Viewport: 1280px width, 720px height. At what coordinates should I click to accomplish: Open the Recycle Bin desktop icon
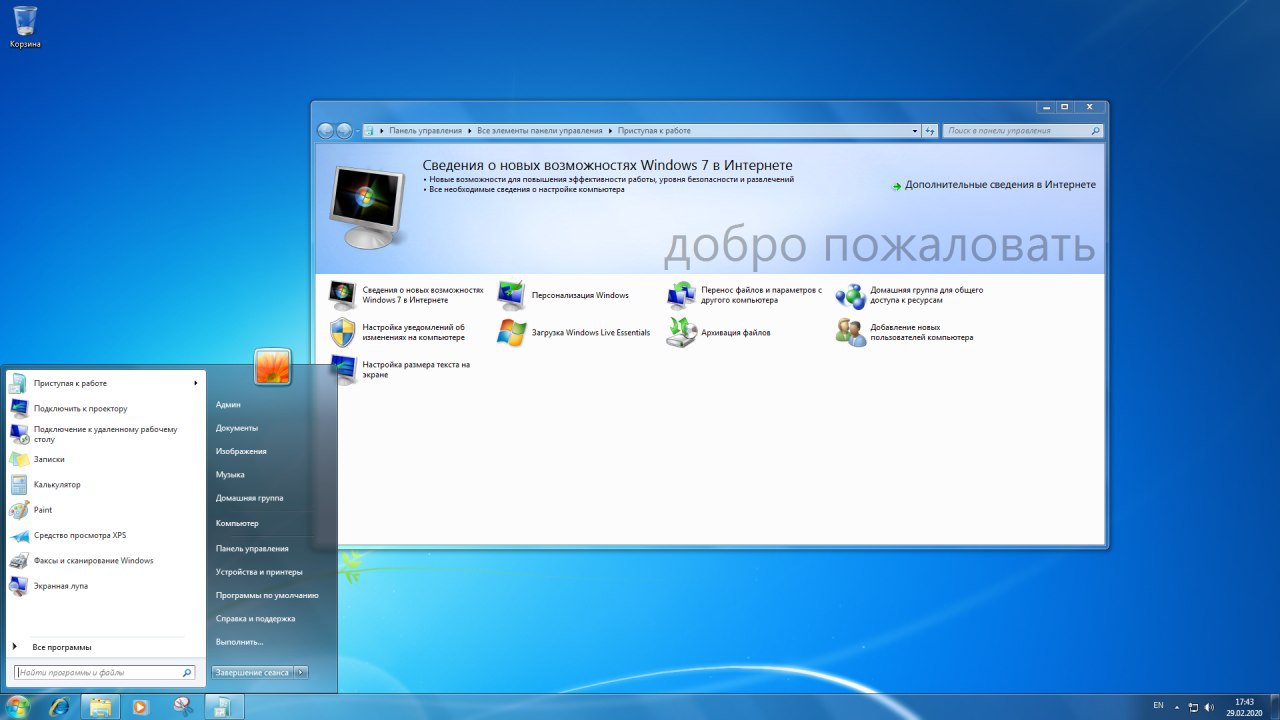25,27
